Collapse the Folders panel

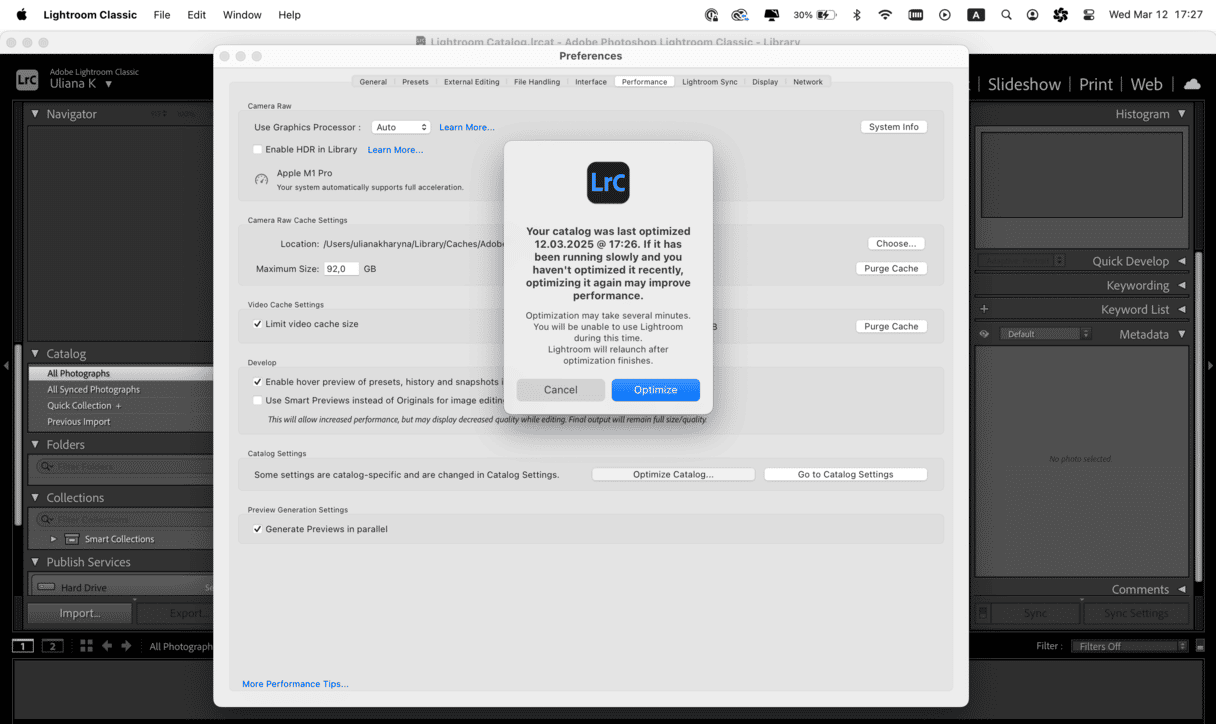coord(35,444)
